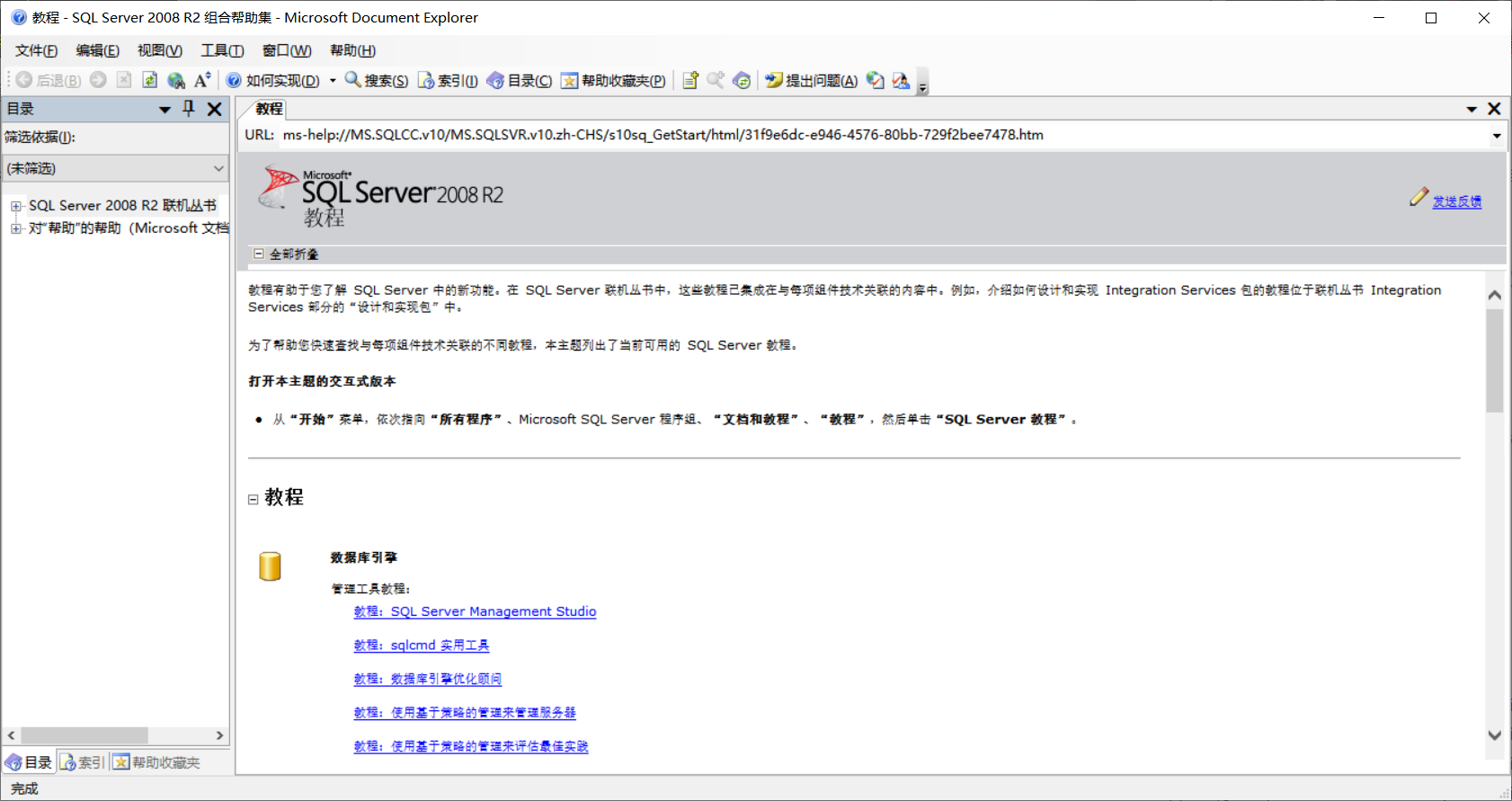Select 对"帮助"的帮助 tree item

[129, 228]
